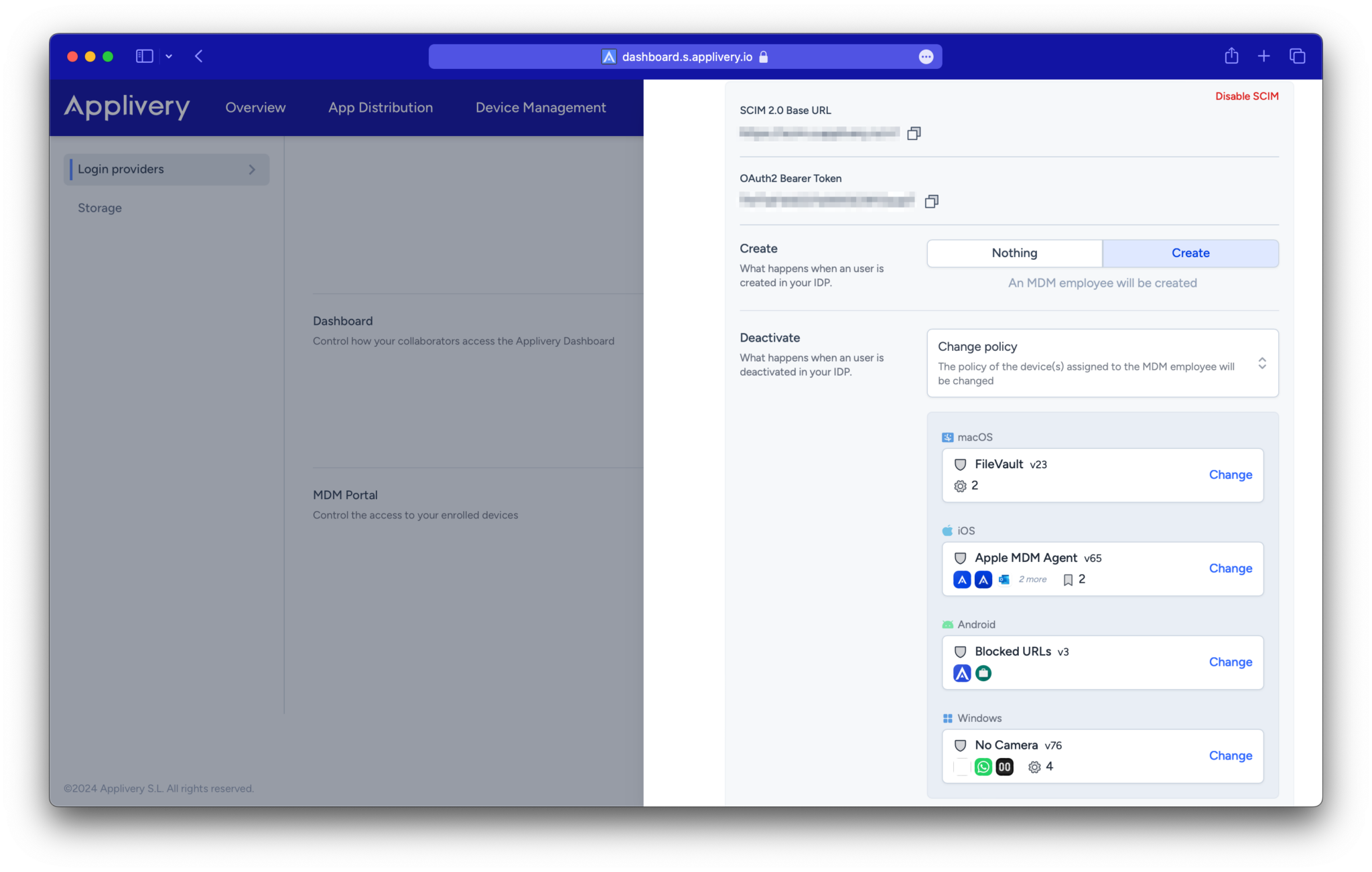Viewport: 1372px width, 872px height.
Task: Open Safari page options menu in address bar
Action: (925, 56)
